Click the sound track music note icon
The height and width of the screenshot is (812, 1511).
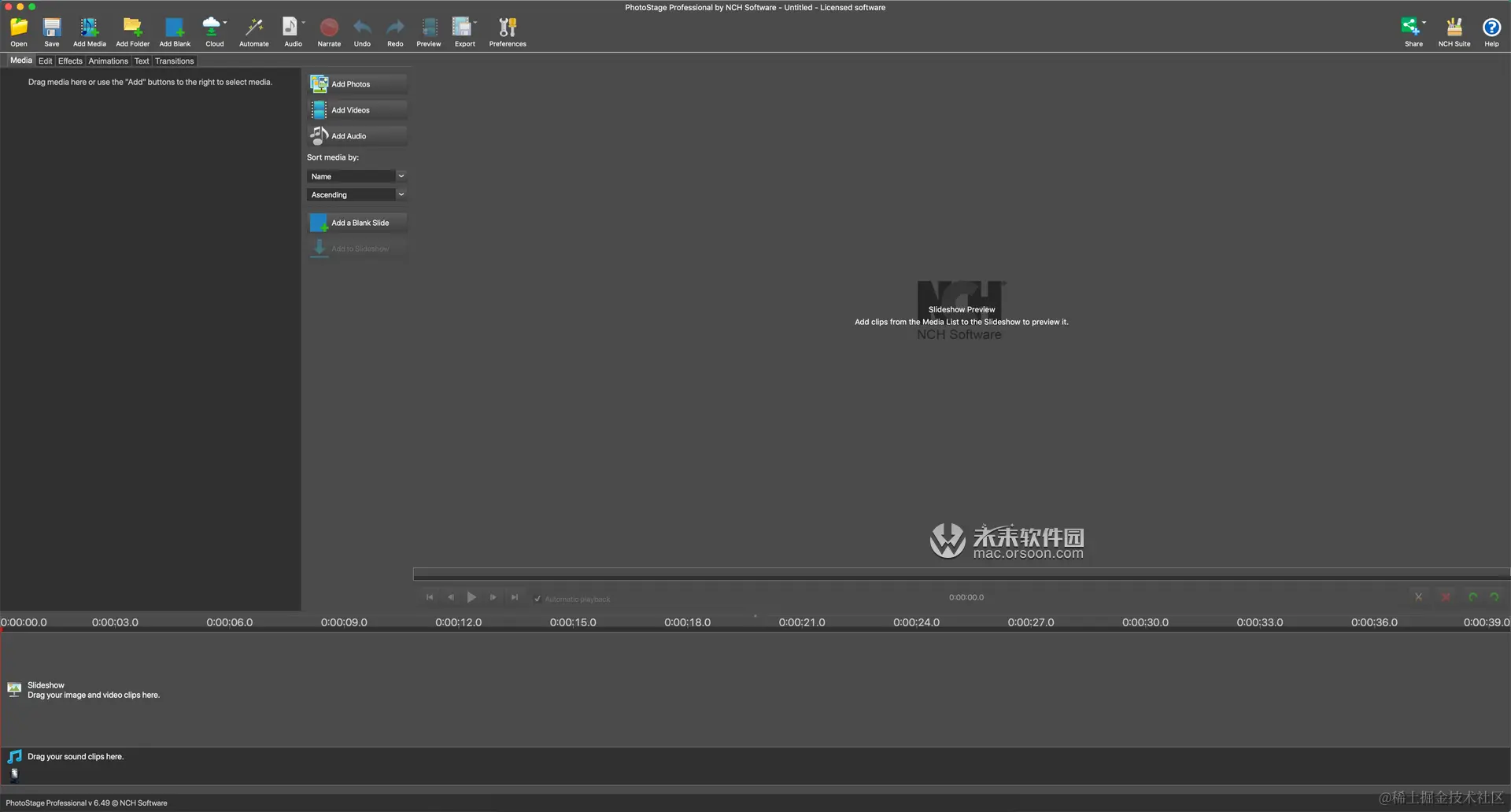click(14, 757)
